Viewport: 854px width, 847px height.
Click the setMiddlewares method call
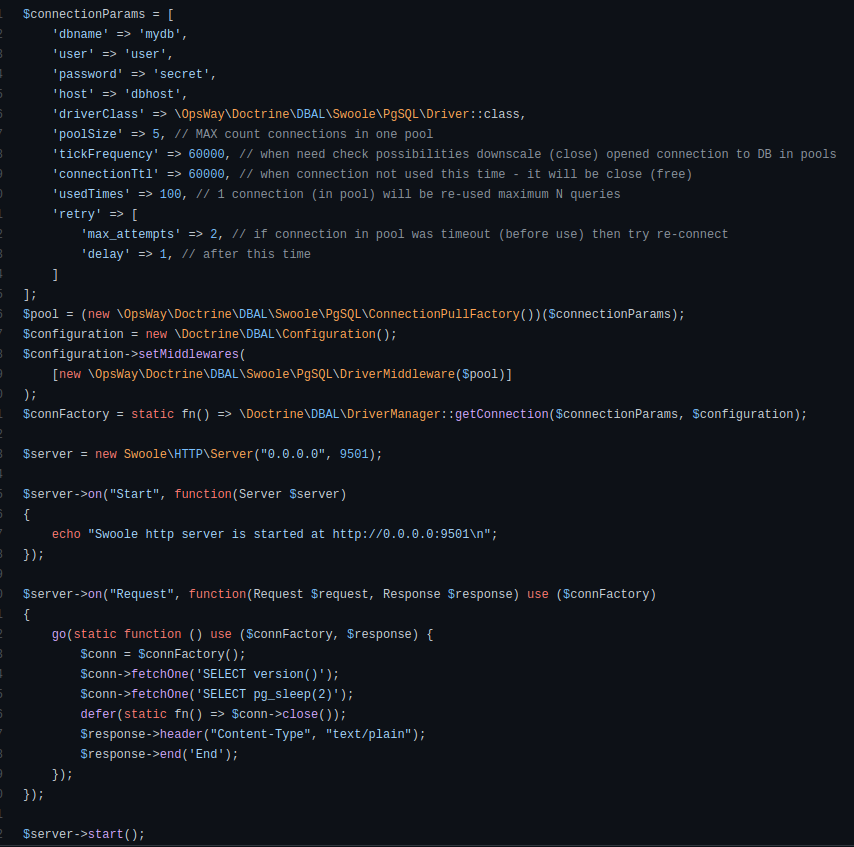188,355
